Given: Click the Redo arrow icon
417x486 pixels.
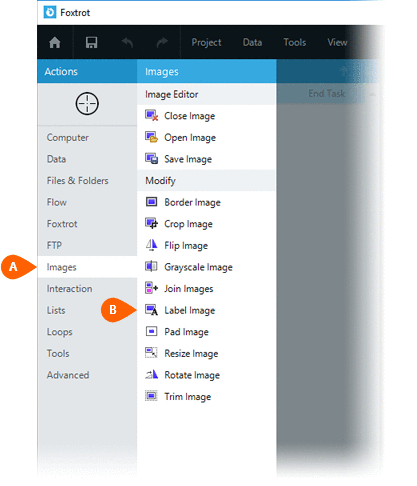Looking at the screenshot, I should (x=162, y=43).
